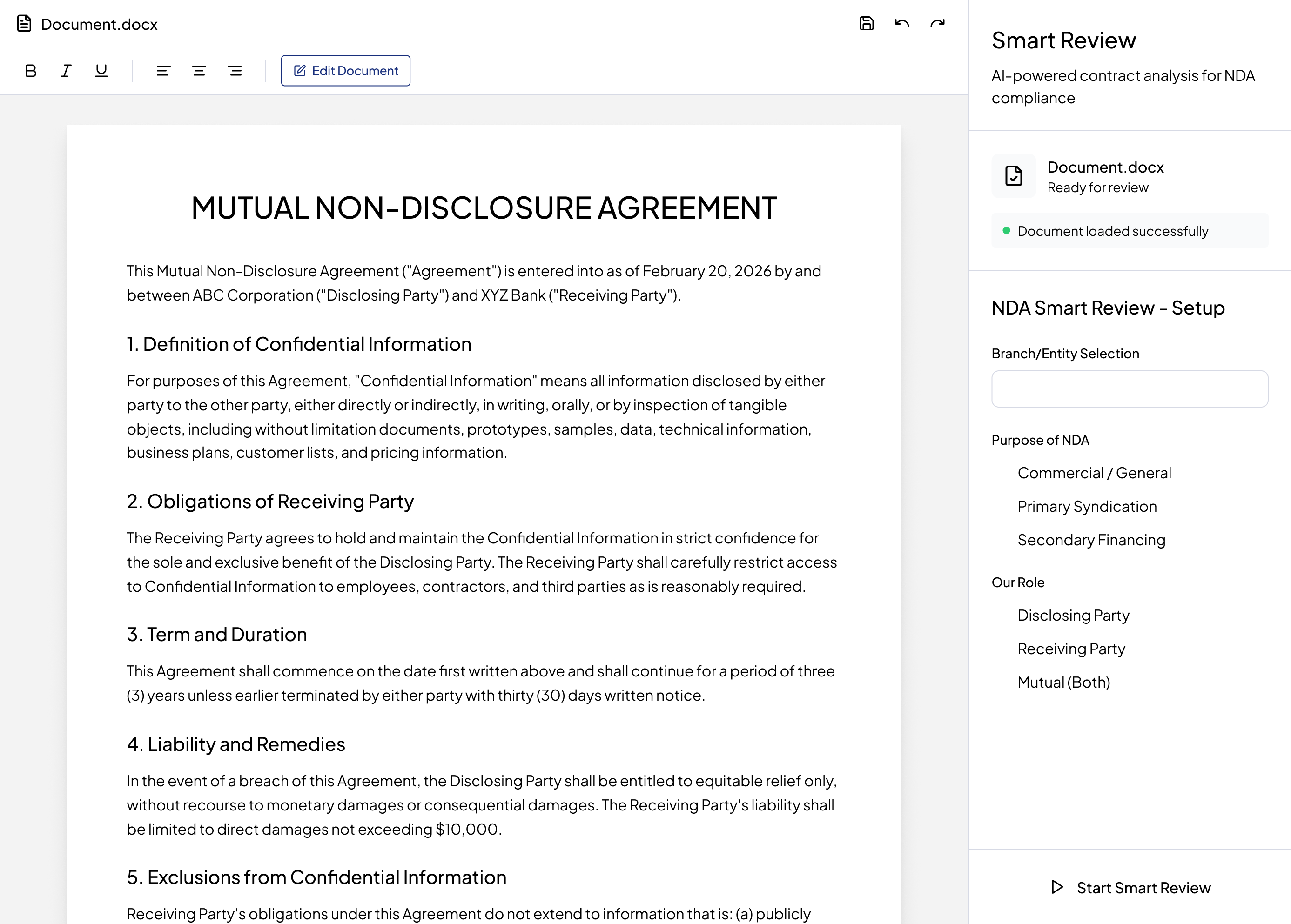Set our role to Disclosing Party
Viewport: 1291px width, 924px height.
(x=1073, y=616)
